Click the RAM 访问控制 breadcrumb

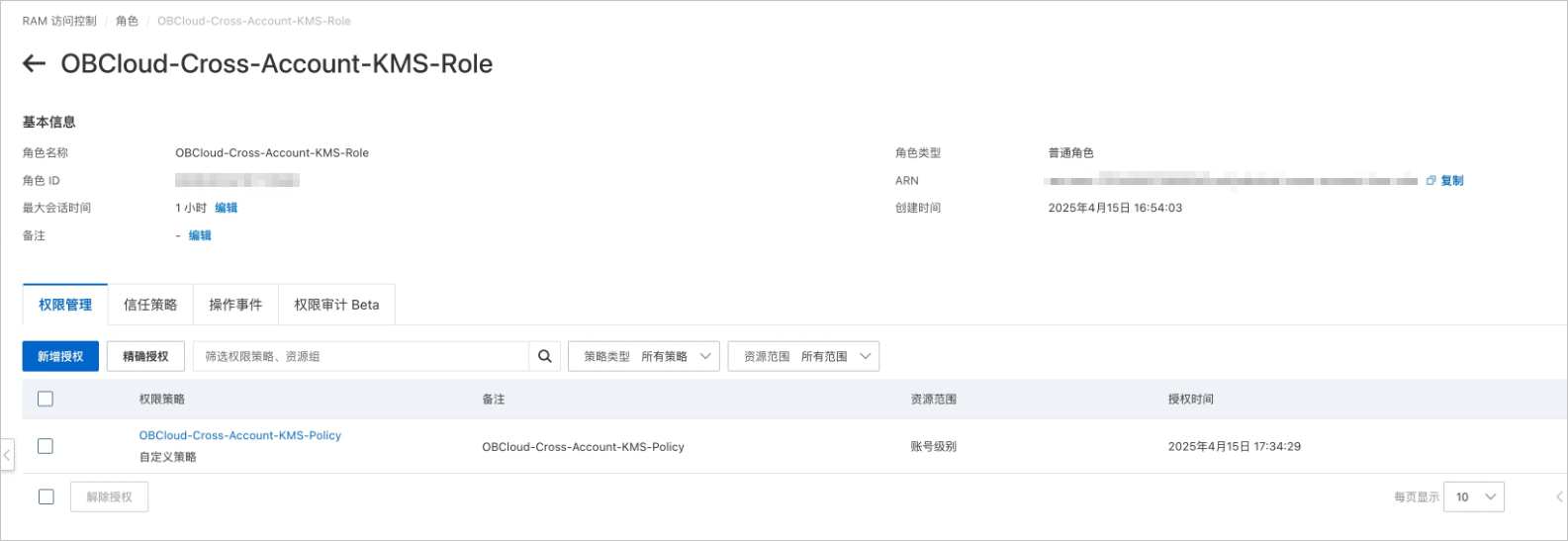(59, 21)
